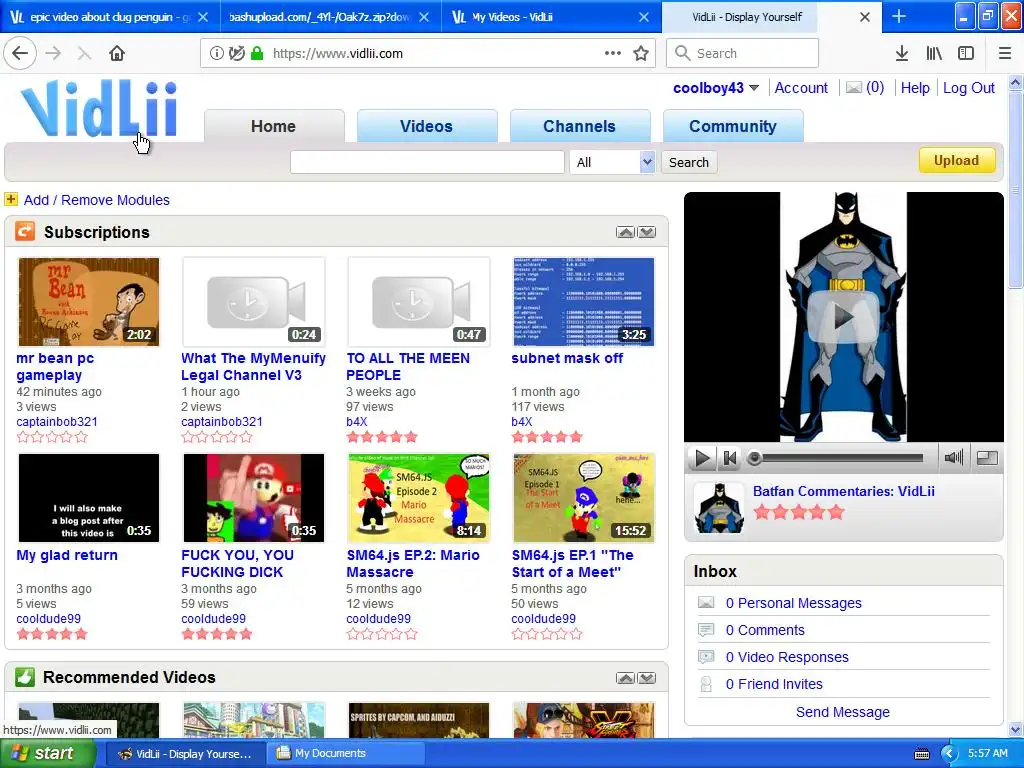This screenshot has height=768, width=1024.
Task: Open the browser home page icon
Action: coord(117,54)
